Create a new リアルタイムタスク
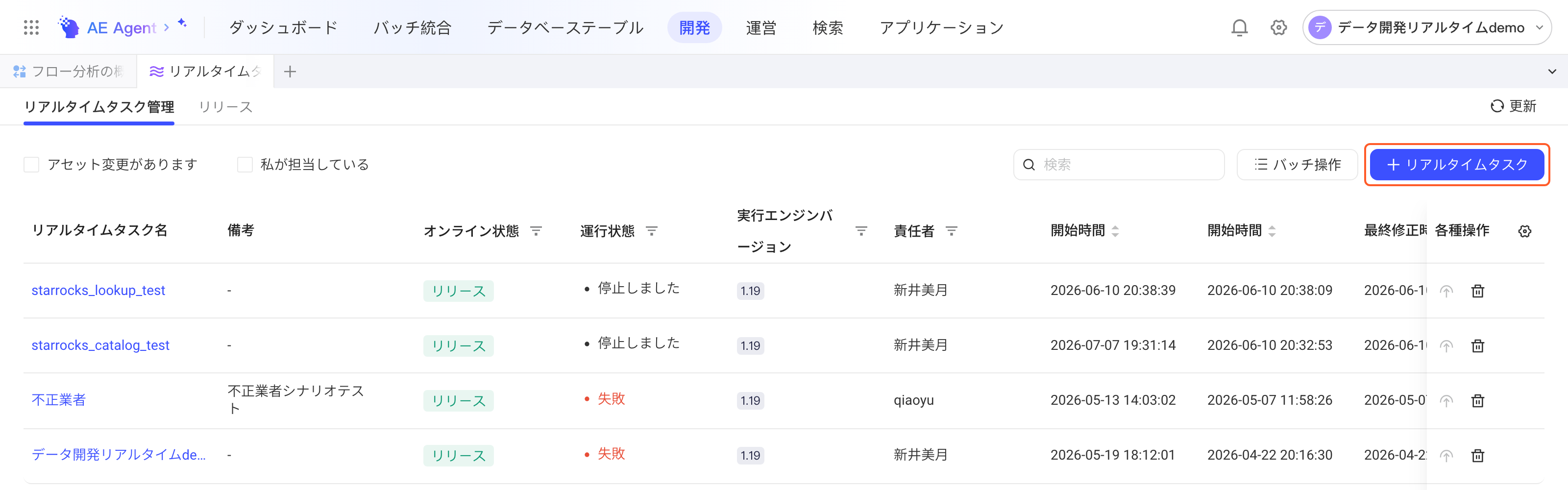Viewport: 1568px width, 490px height. pyautogui.click(x=1457, y=165)
